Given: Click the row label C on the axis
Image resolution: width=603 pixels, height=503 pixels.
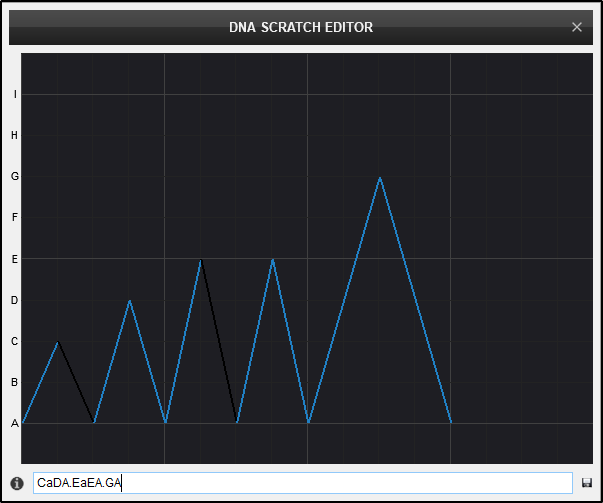Looking at the screenshot, I should pyautogui.click(x=15, y=341).
